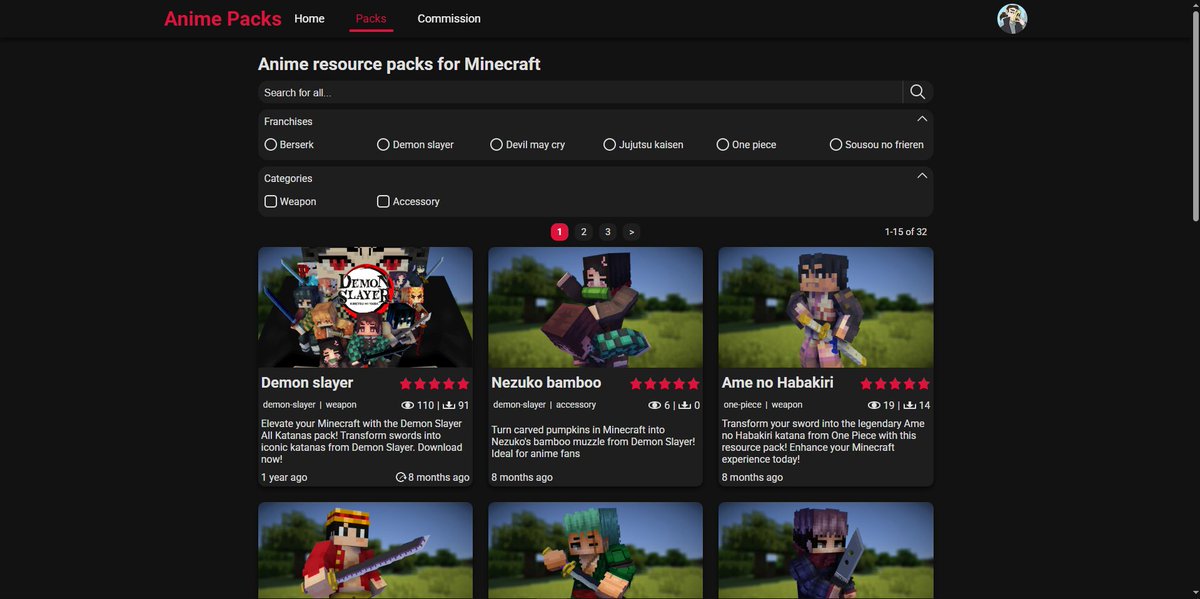Click the Search for all input field
This screenshot has width=1200, height=599.
580,92
